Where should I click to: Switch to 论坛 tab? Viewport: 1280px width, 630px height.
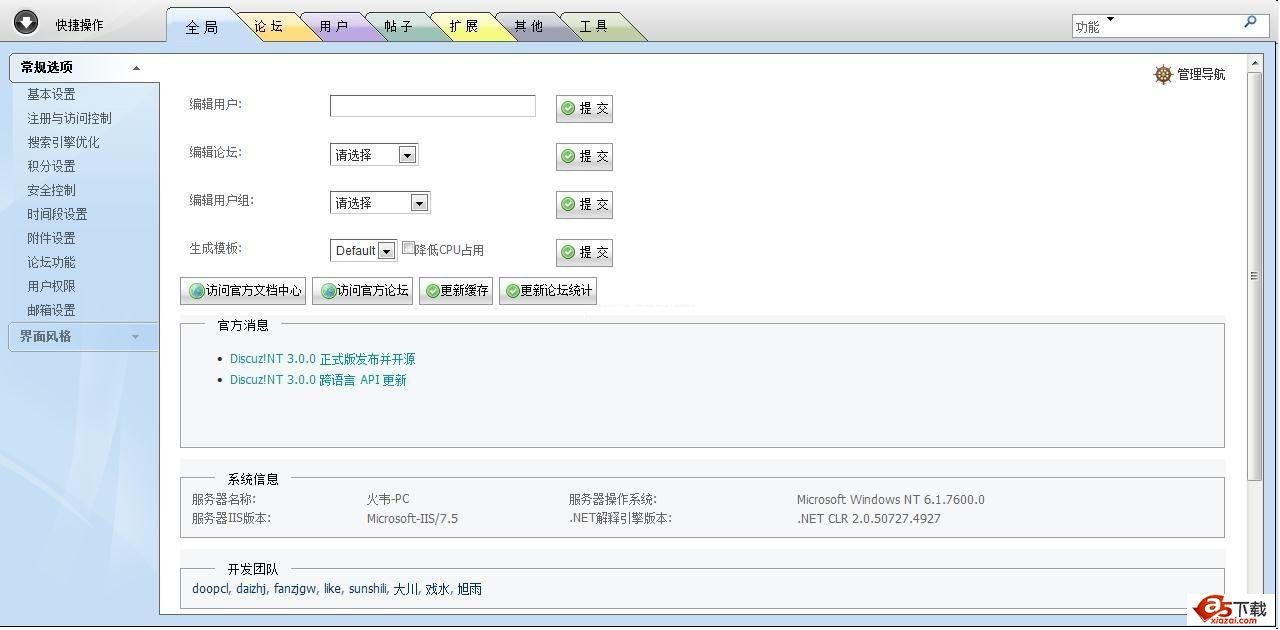click(268, 27)
